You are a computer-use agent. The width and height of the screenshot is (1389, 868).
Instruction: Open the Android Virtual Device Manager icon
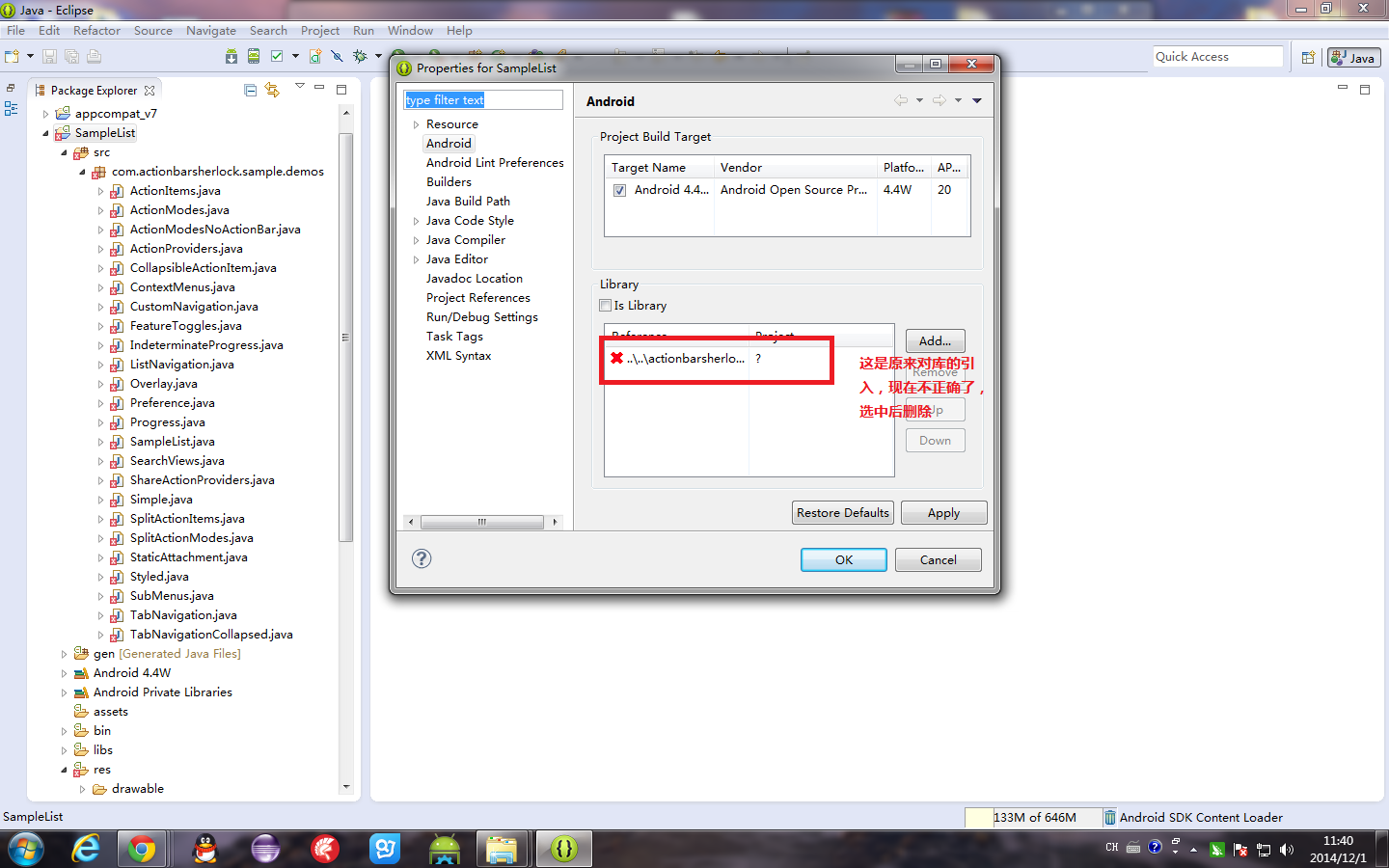pos(254,57)
